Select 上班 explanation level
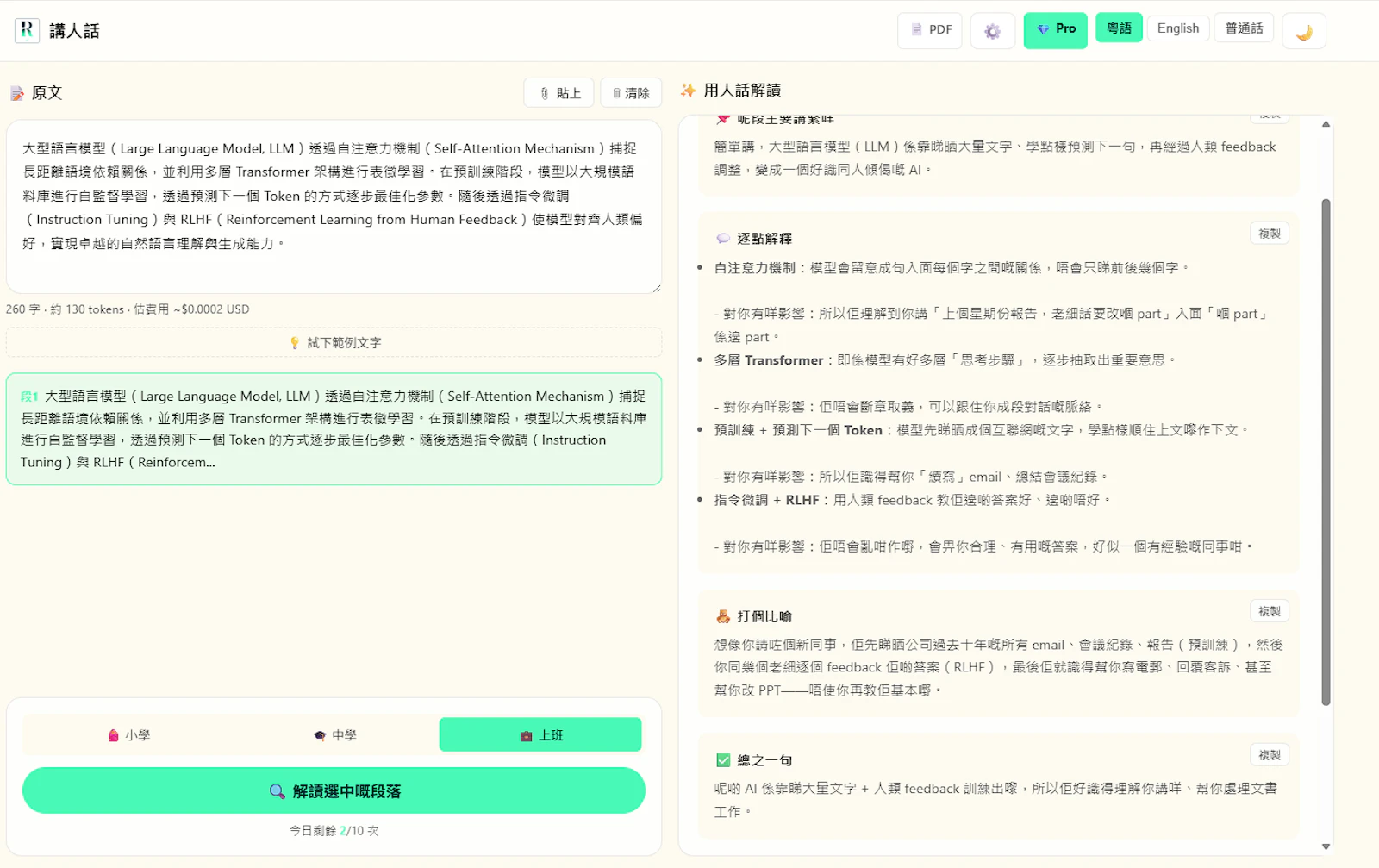The height and width of the screenshot is (868, 1379). (x=540, y=735)
